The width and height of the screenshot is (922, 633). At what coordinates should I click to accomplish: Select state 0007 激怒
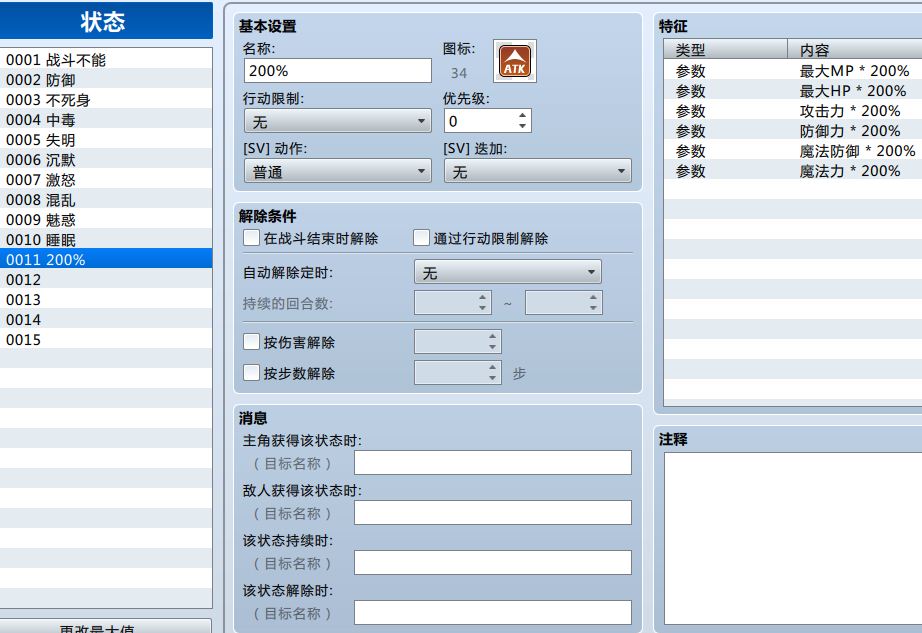106,179
